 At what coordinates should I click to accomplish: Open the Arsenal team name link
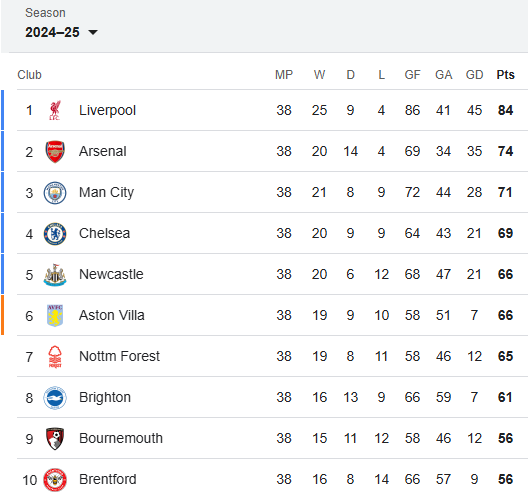pyautogui.click(x=103, y=151)
